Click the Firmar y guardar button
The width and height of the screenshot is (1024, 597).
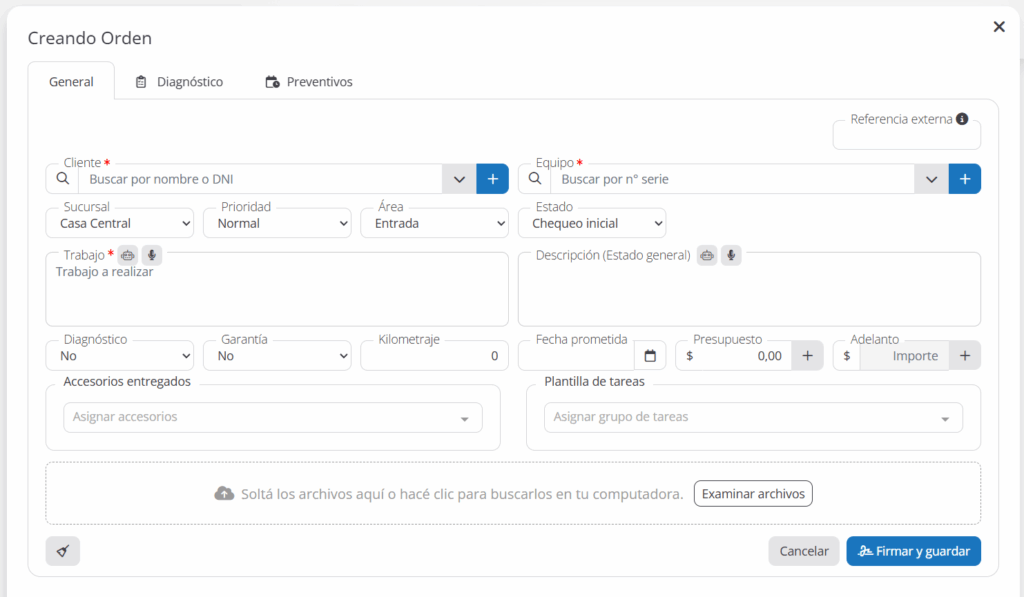pos(913,551)
